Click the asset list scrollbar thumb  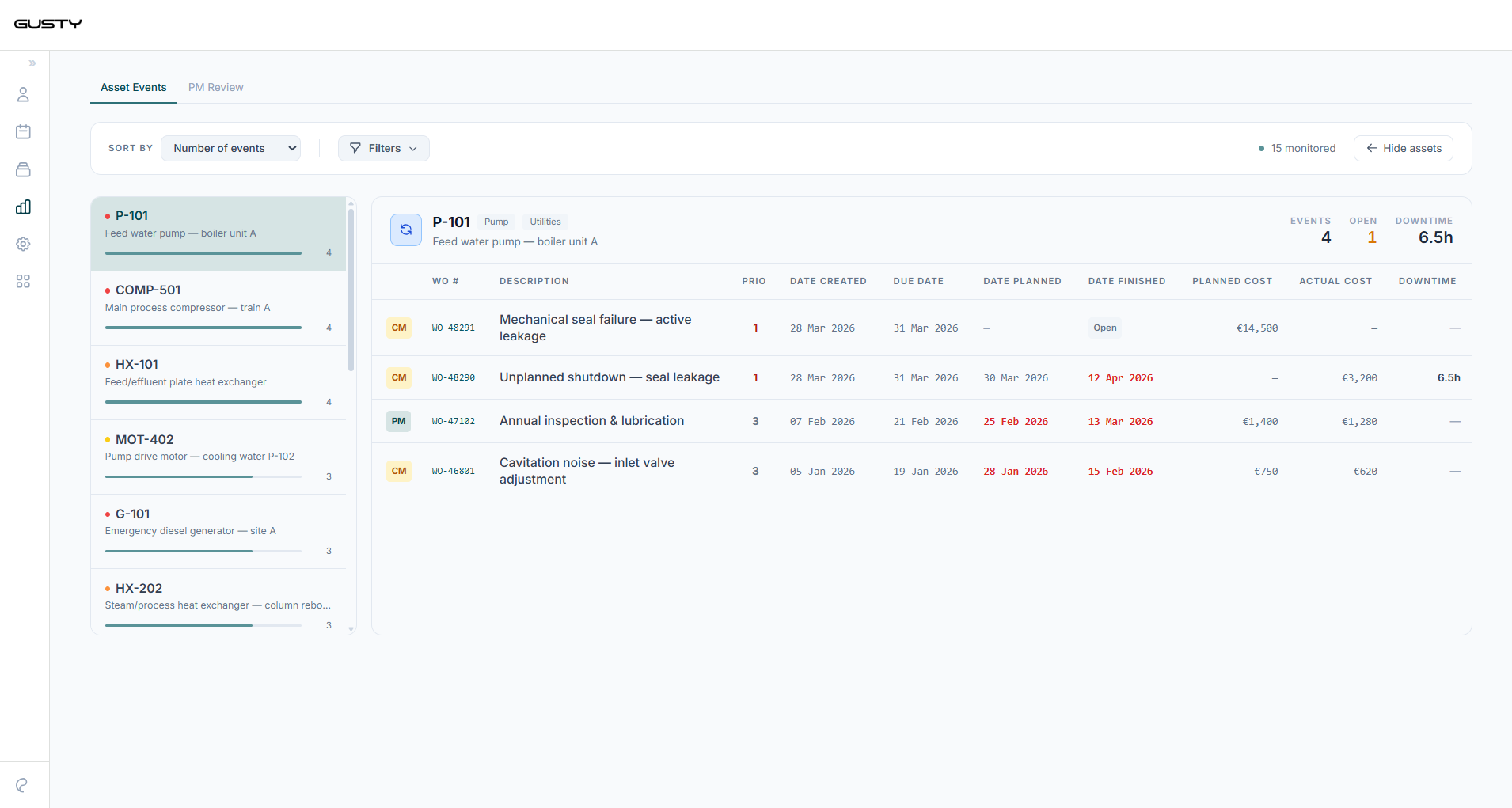tap(351, 290)
